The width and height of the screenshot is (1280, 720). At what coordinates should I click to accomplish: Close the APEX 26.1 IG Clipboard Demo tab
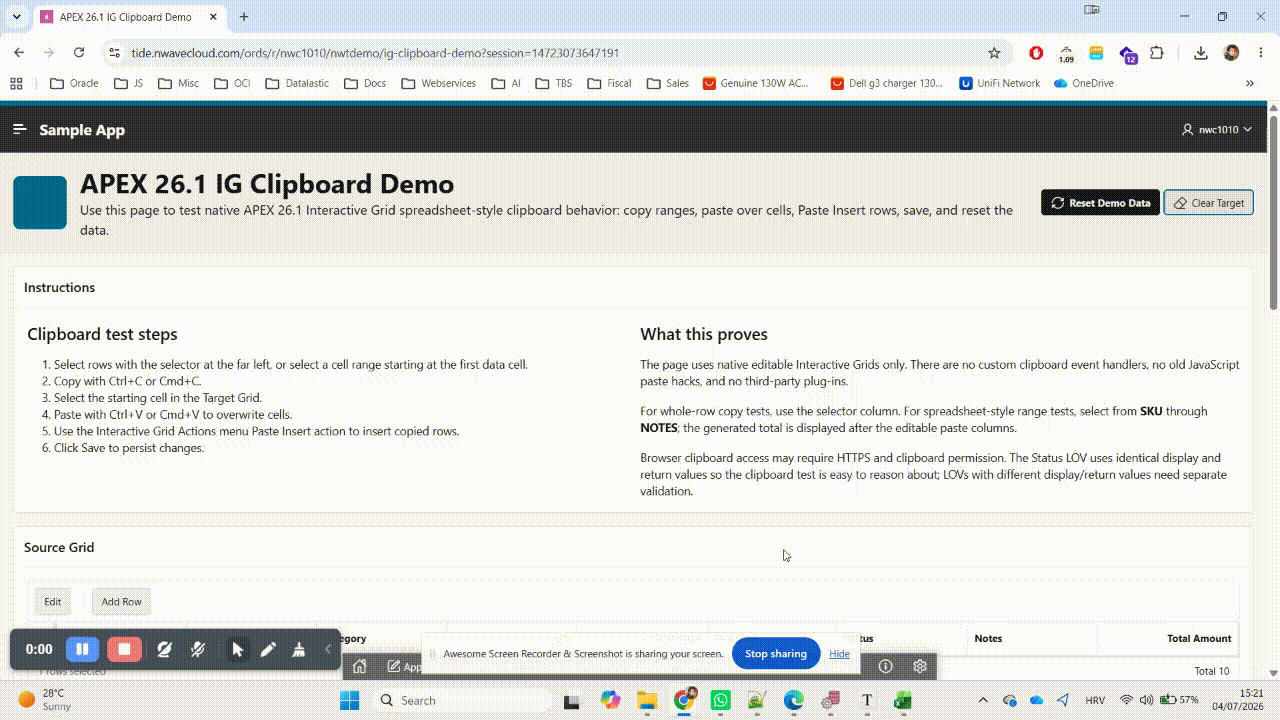click(215, 17)
